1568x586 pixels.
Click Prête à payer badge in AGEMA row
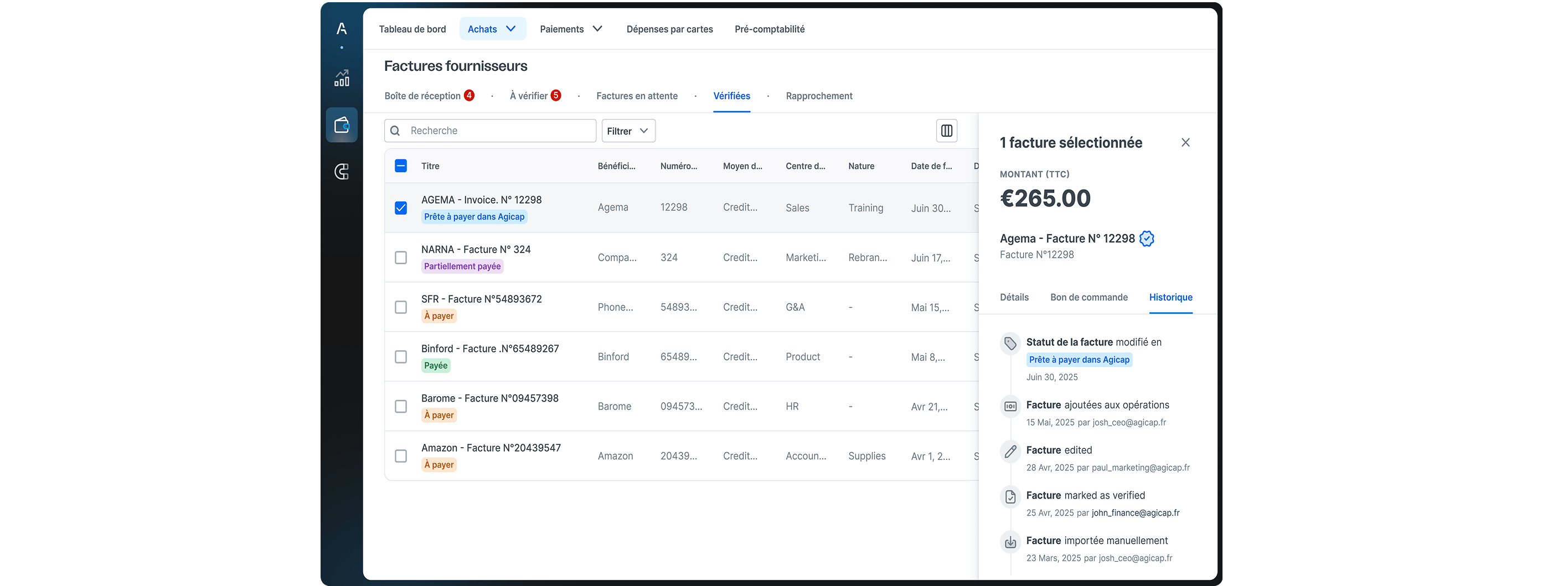pyautogui.click(x=474, y=217)
